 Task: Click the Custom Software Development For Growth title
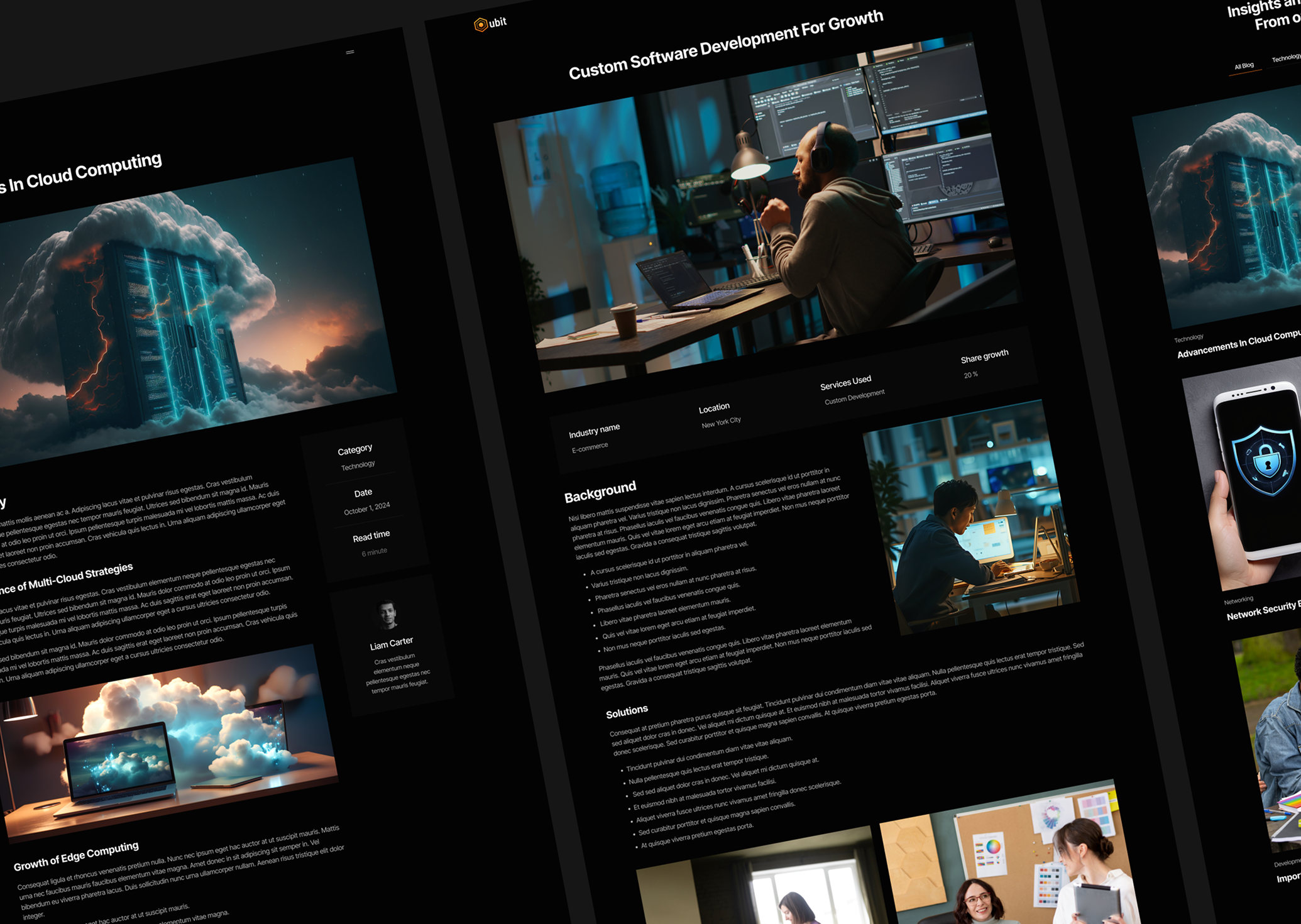coord(725,45)
